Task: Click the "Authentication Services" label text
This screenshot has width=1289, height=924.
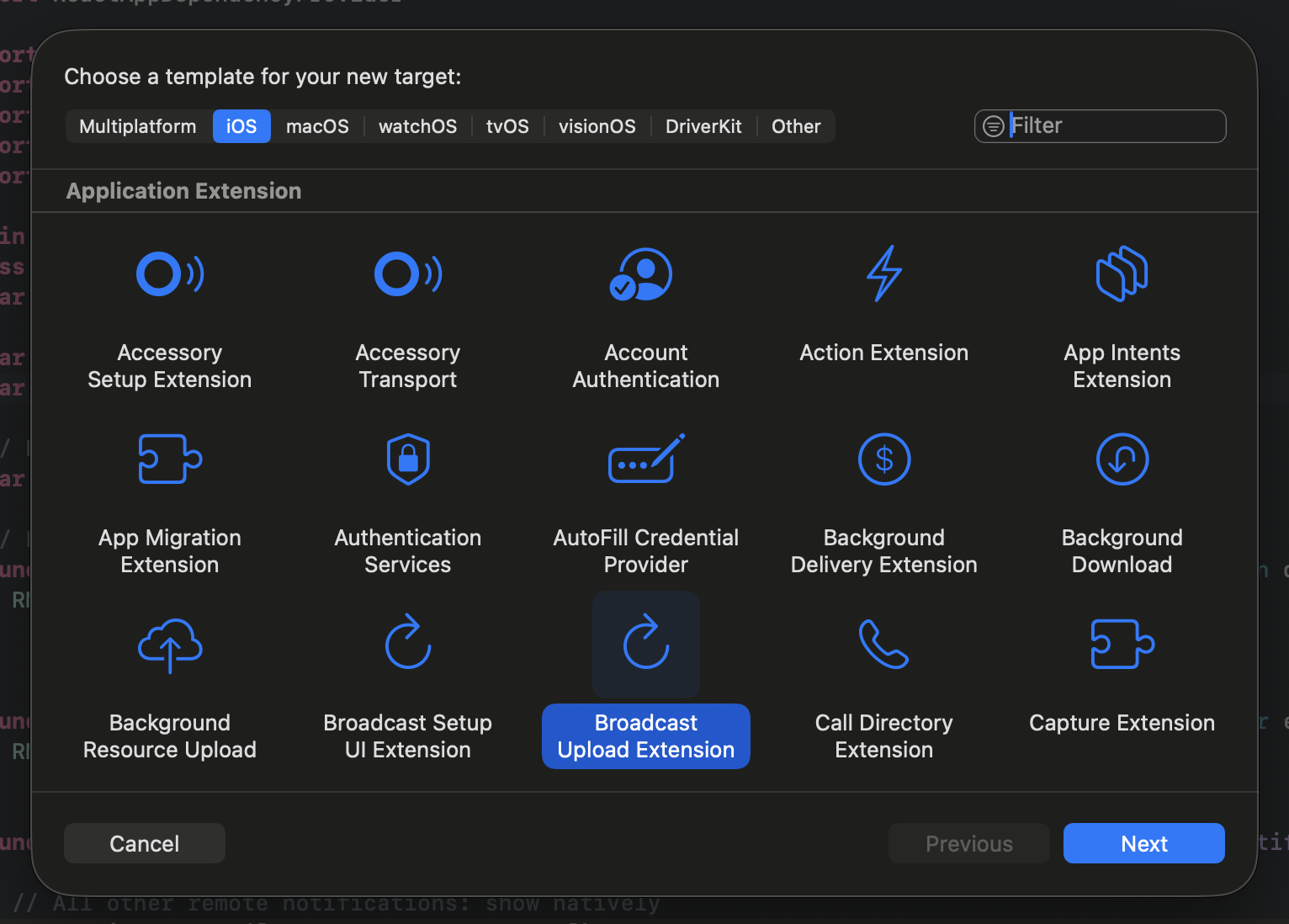Action: pyautogui.click(x=408, y=551)
